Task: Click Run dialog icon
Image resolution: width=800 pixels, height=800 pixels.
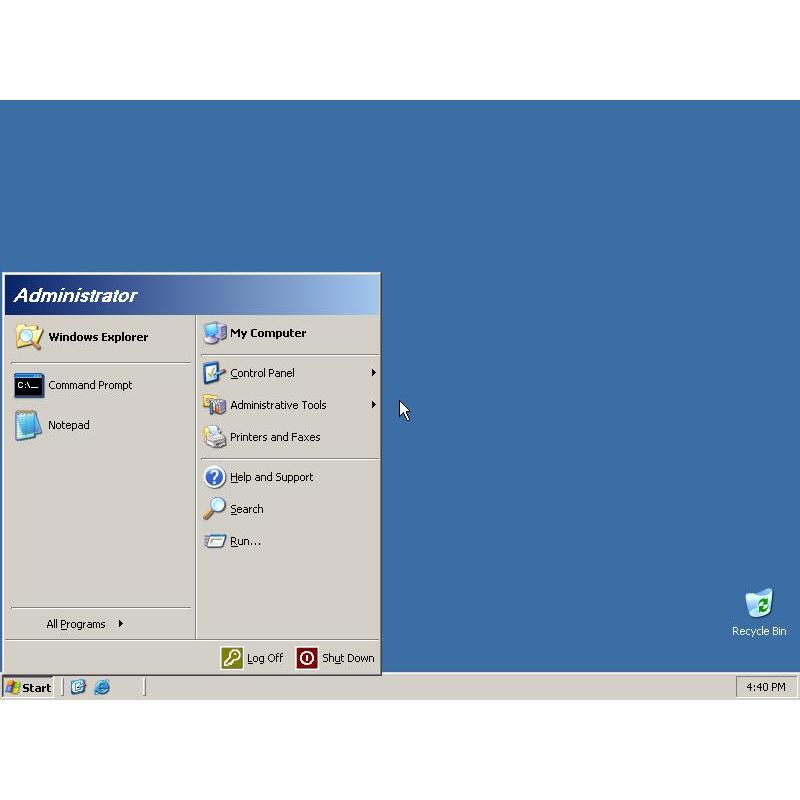Action: coord(214,541)
